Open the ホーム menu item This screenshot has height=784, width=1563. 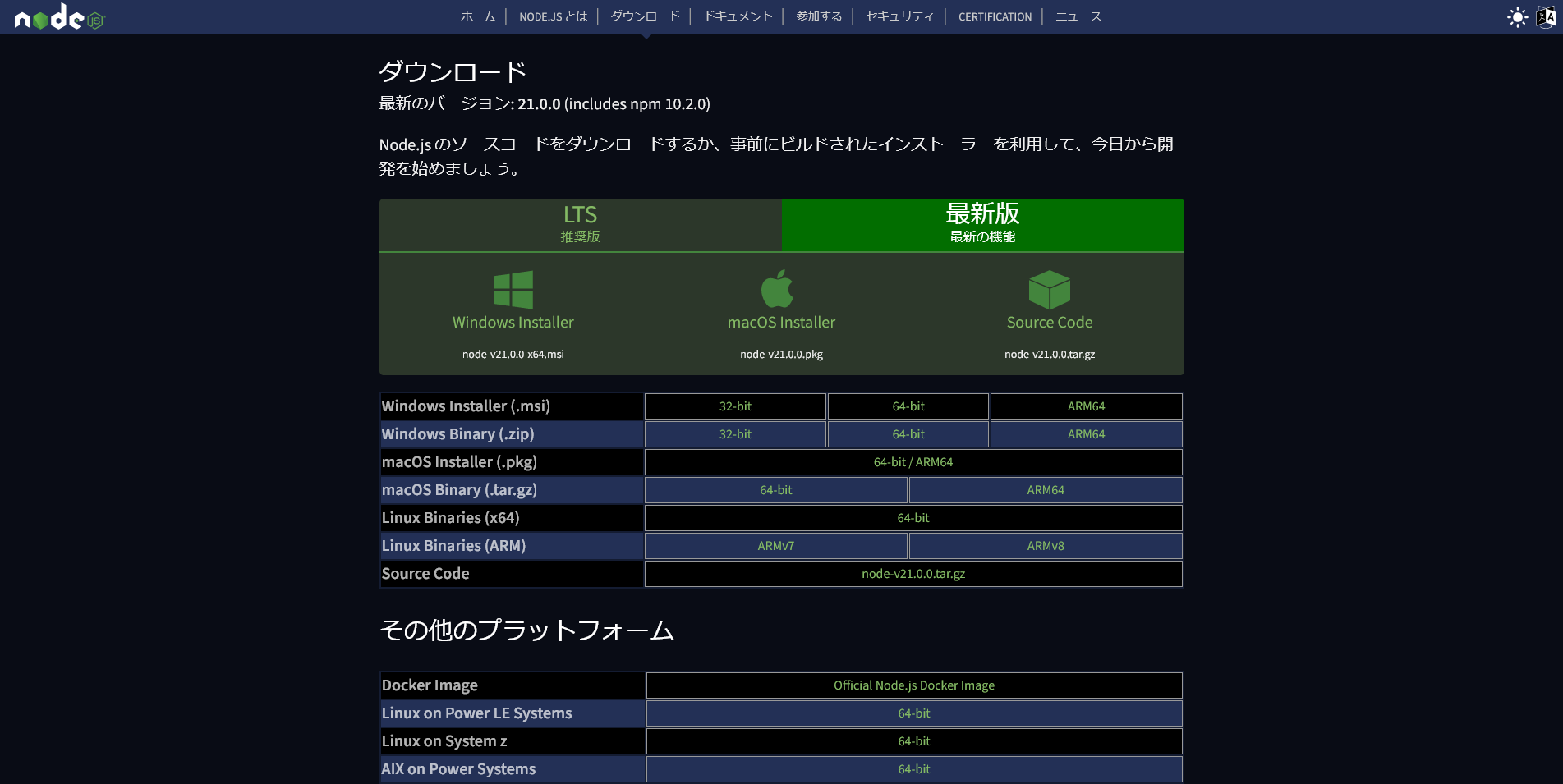click(478, 16)
